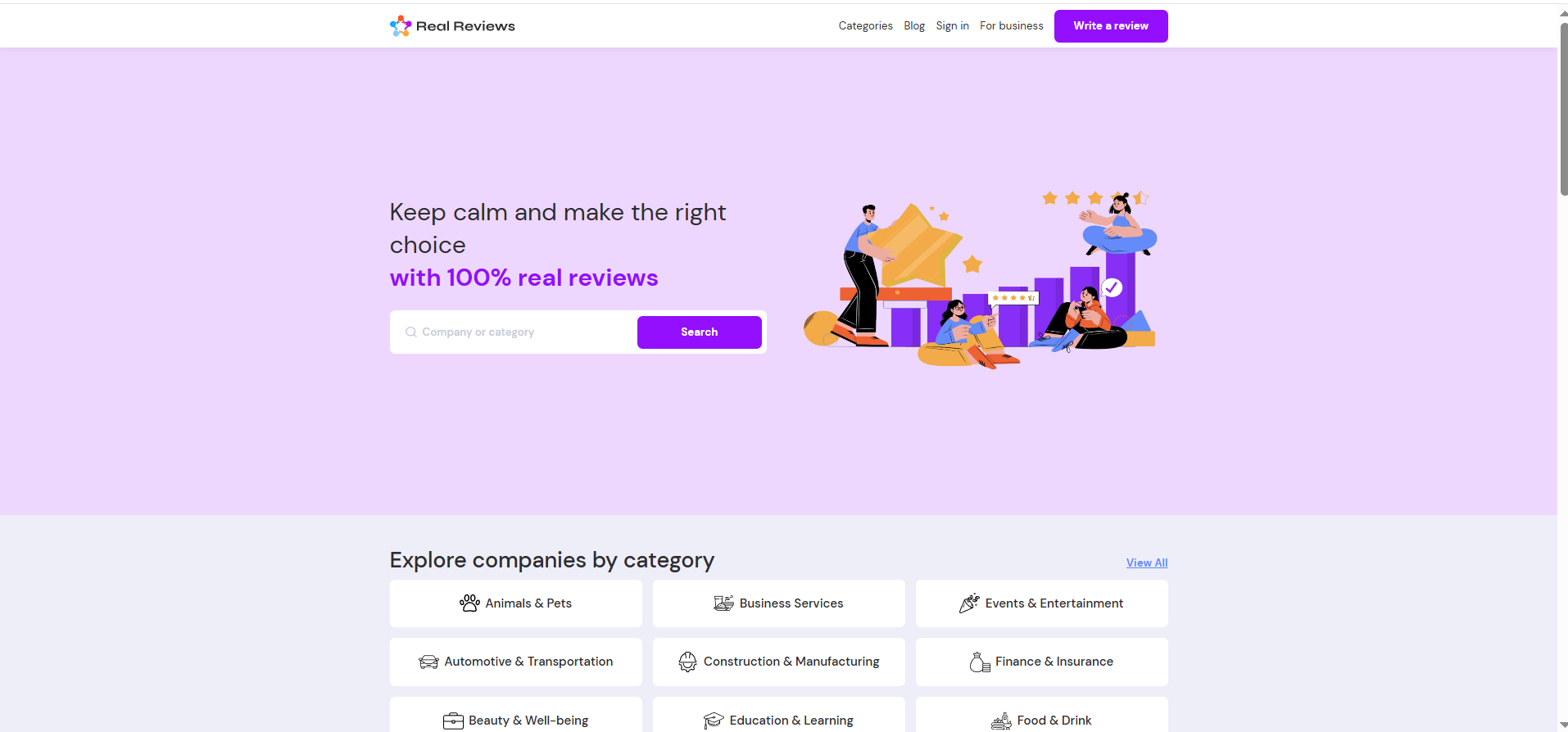Click the Automotive & Transportation car icon
The height and width of the screenshot is (732, 1568).
(x=428, y=662)
